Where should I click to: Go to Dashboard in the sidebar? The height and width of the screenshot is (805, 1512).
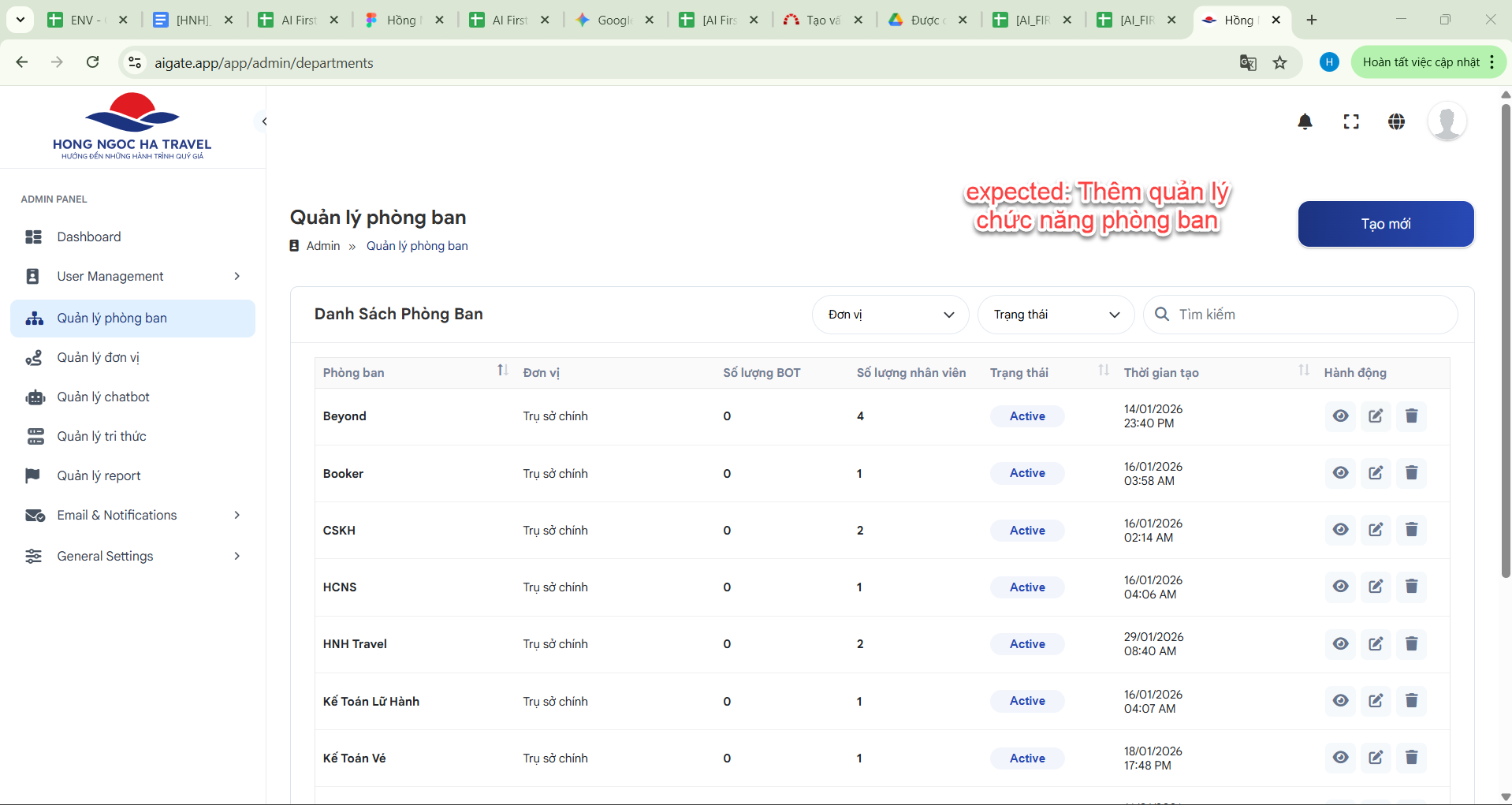[x=89, y=237]
